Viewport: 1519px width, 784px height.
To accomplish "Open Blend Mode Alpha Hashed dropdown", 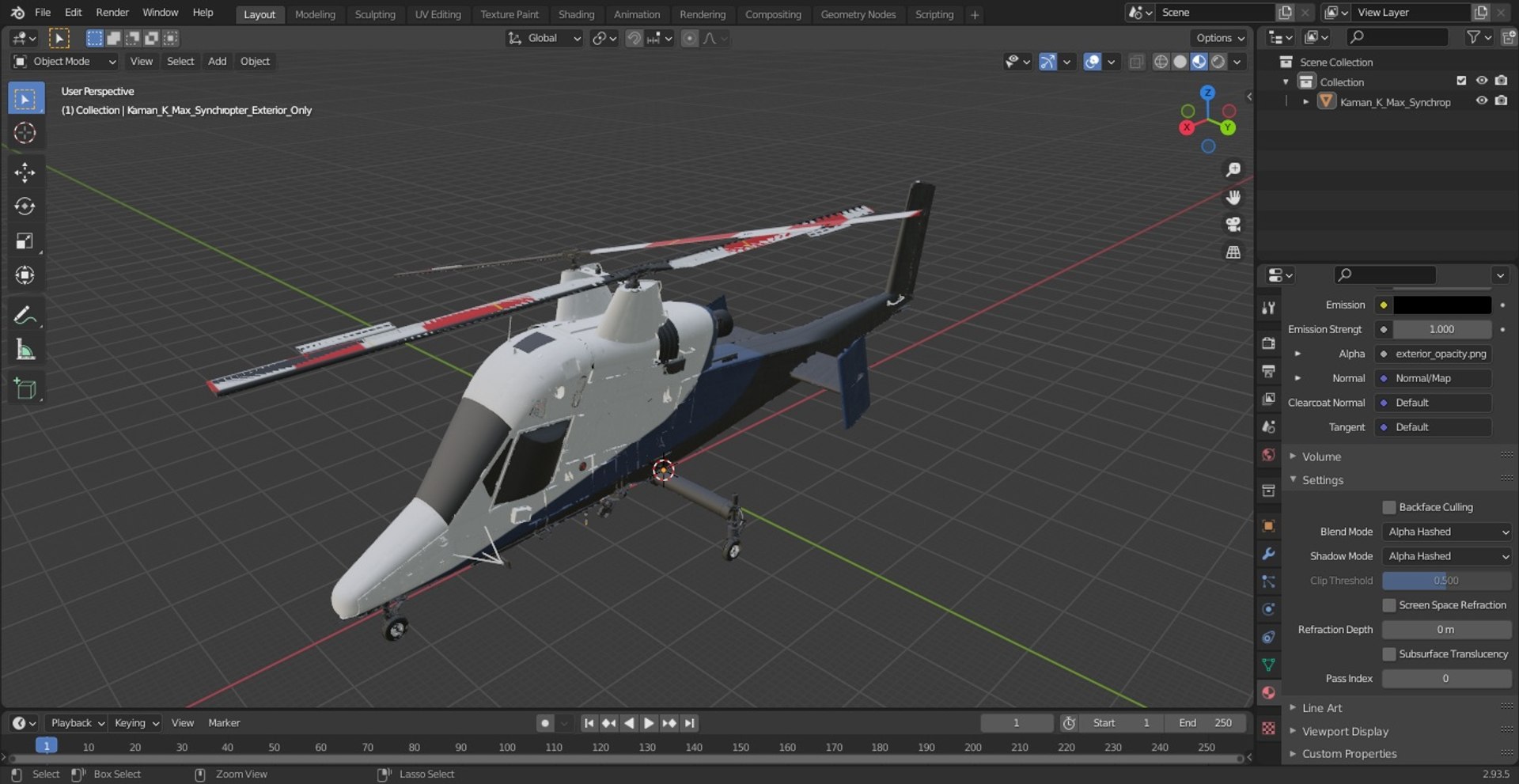I will (x=1447, y=532).
